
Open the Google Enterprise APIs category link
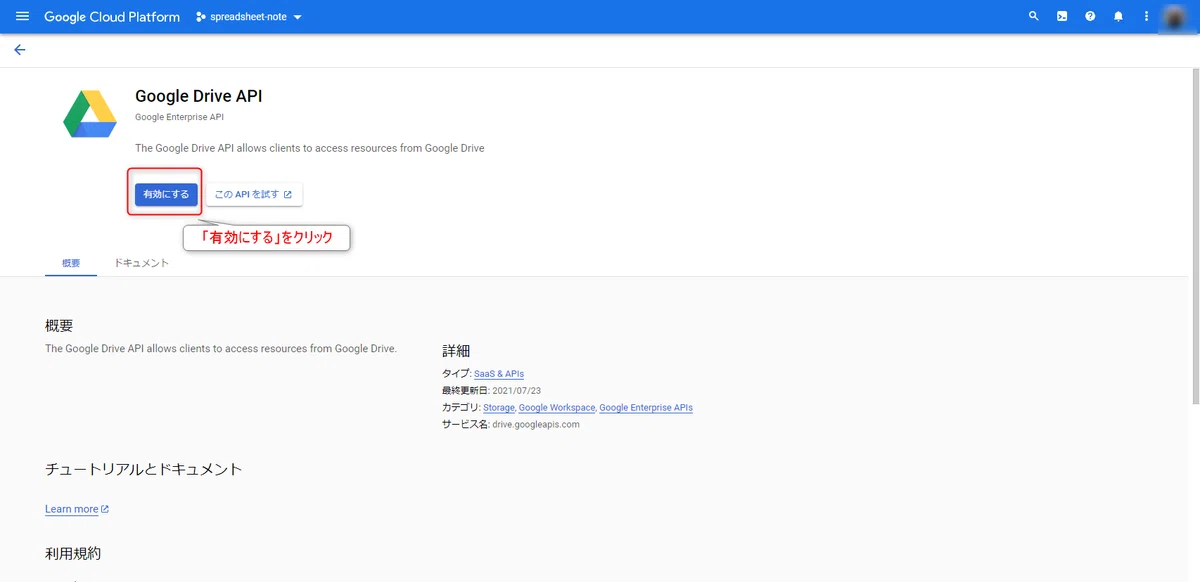(x=646, y=408)
